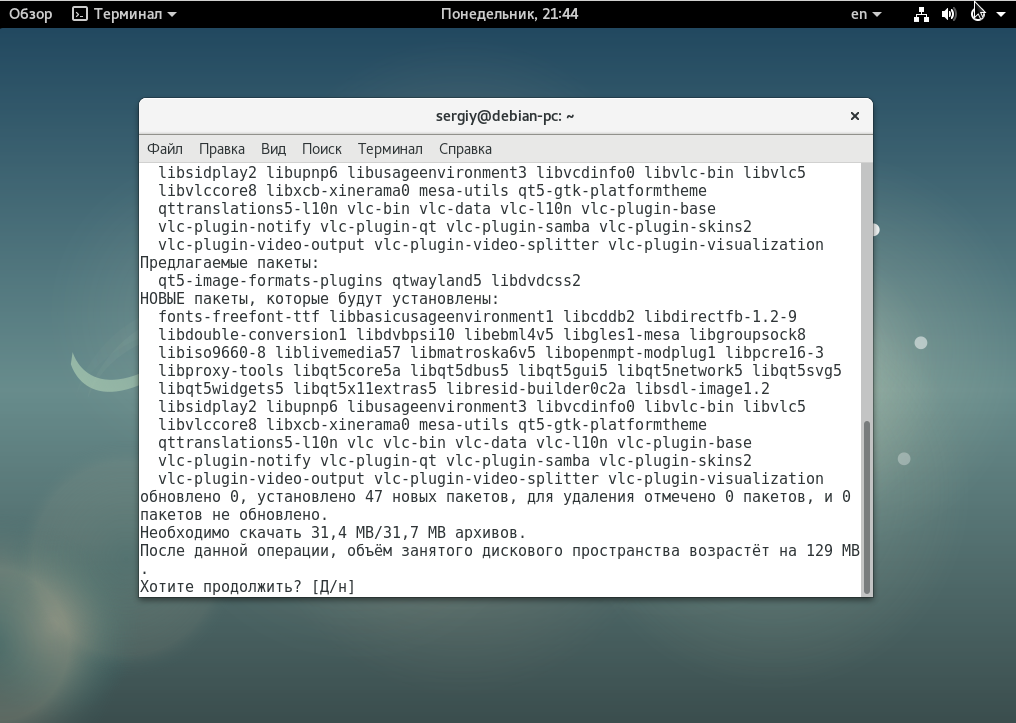The height and width of the screenshot is (723, 1016).
Task: Click the volume speaker icon
Action: tap(949, 14)
